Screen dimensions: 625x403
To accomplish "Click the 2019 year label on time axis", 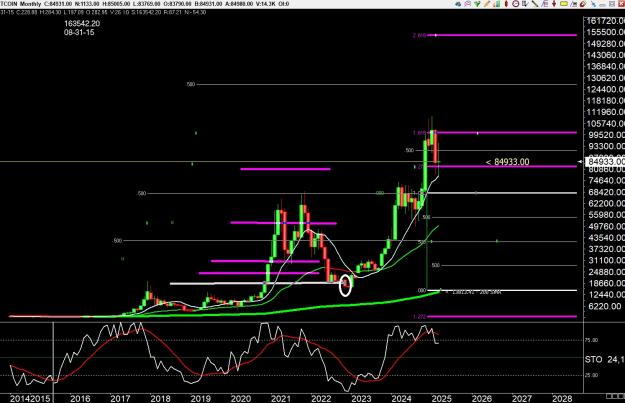I will [x=200, y=398].
